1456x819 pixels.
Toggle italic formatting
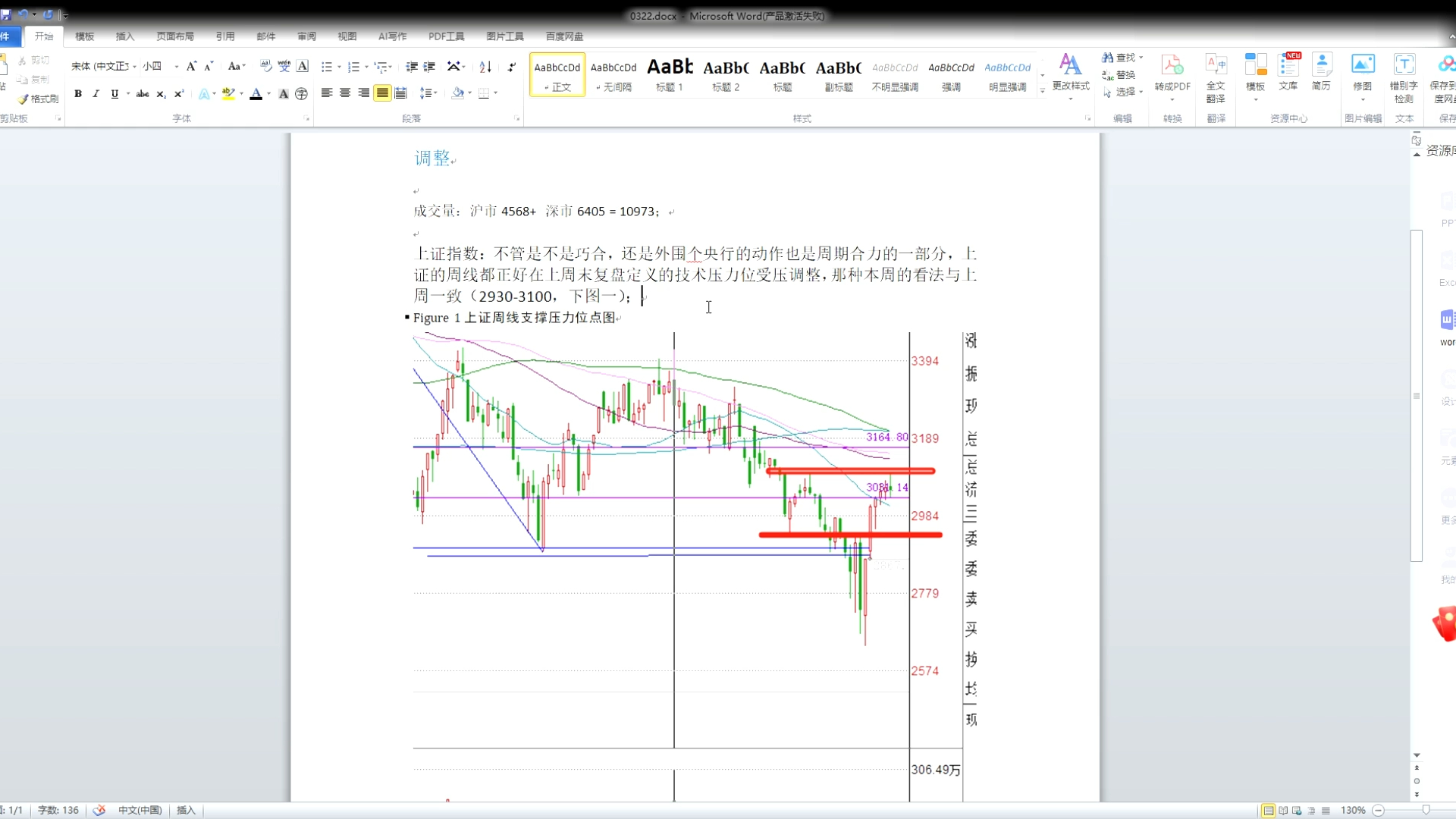point(96,94)
